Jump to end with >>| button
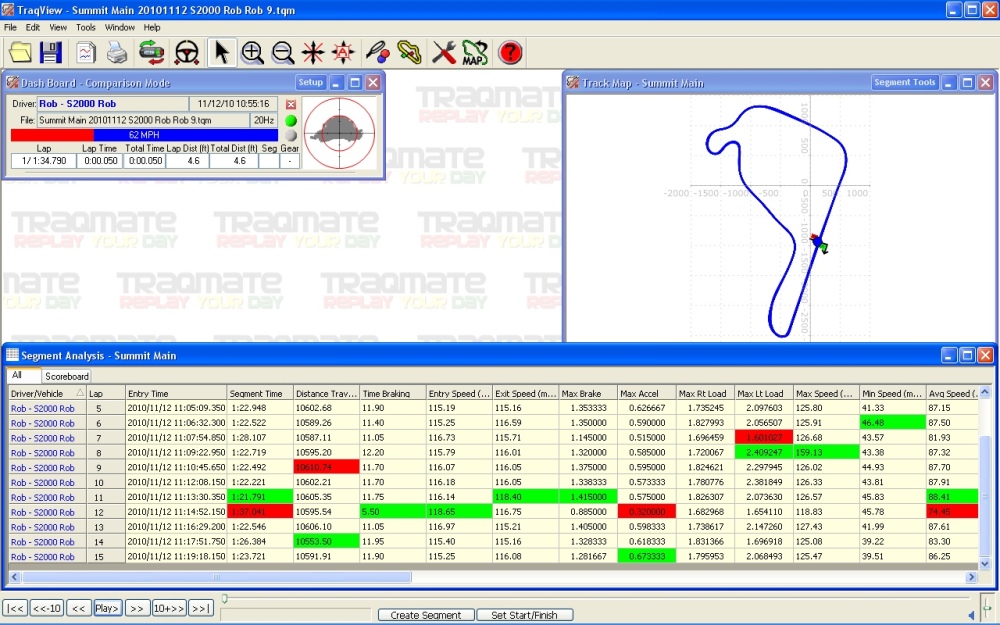The height and width of the screenshot is (625, 1000). click(x=200, y=608)
